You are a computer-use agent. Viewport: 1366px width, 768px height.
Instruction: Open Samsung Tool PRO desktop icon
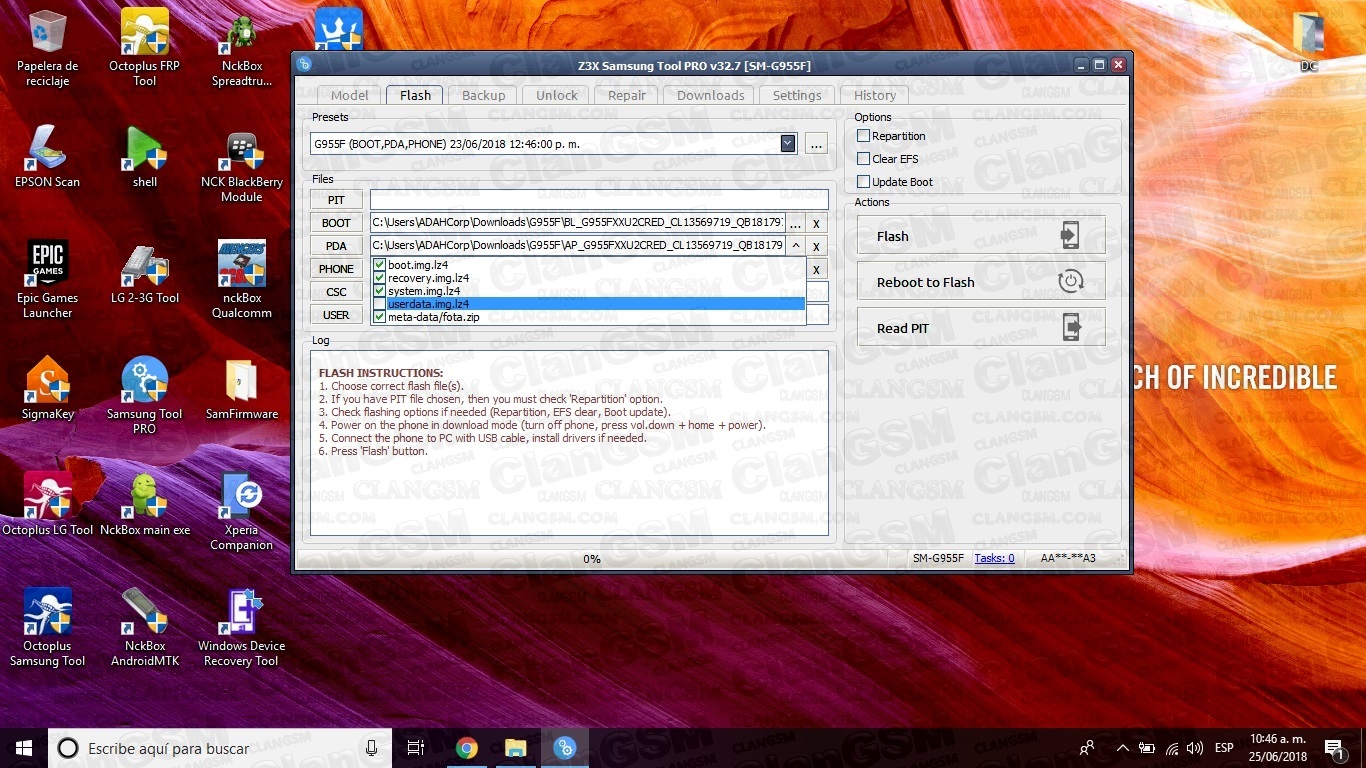(x=145, y=395)
